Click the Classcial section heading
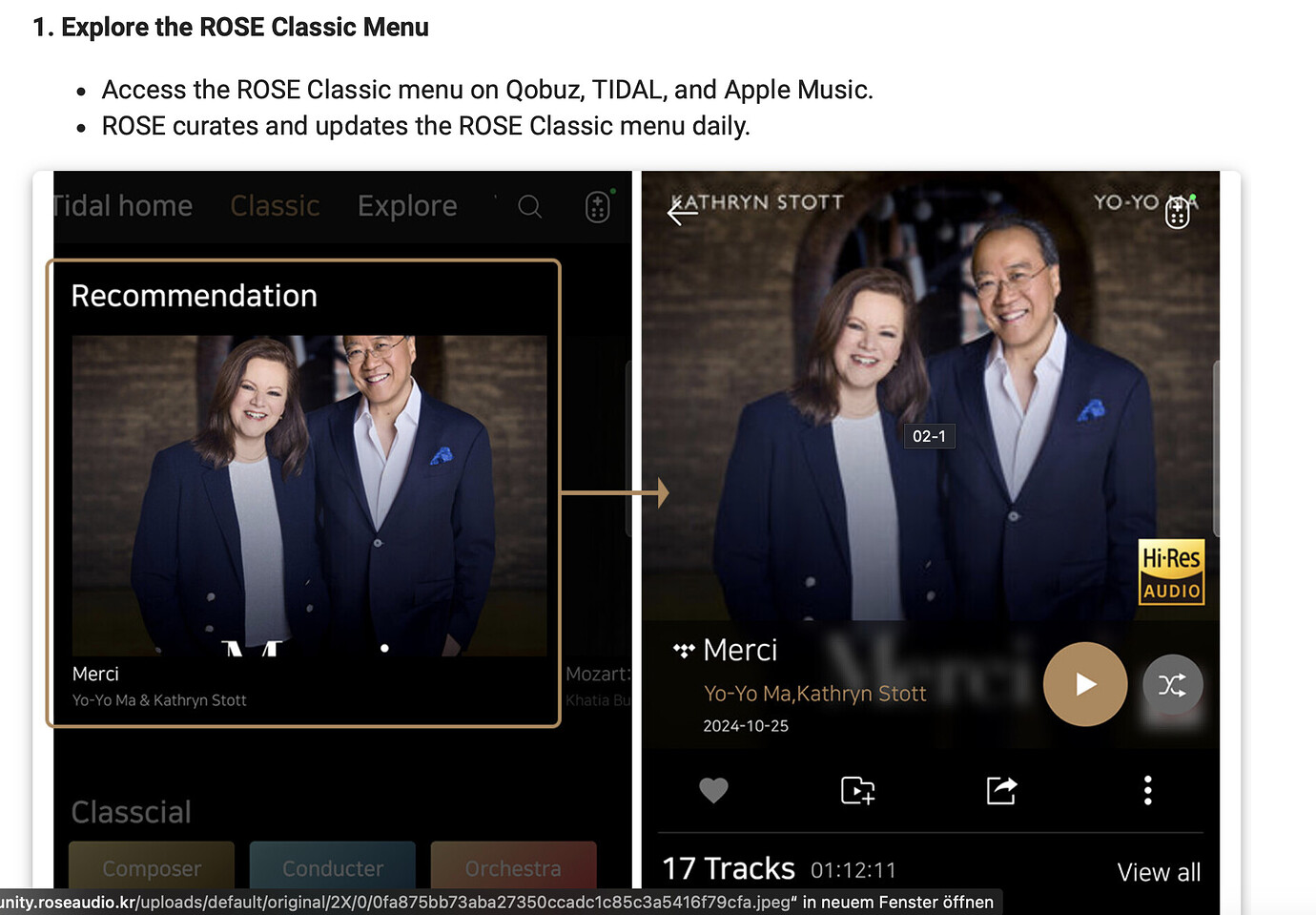This screenshot has width=1316, height=915. (132, 812)
